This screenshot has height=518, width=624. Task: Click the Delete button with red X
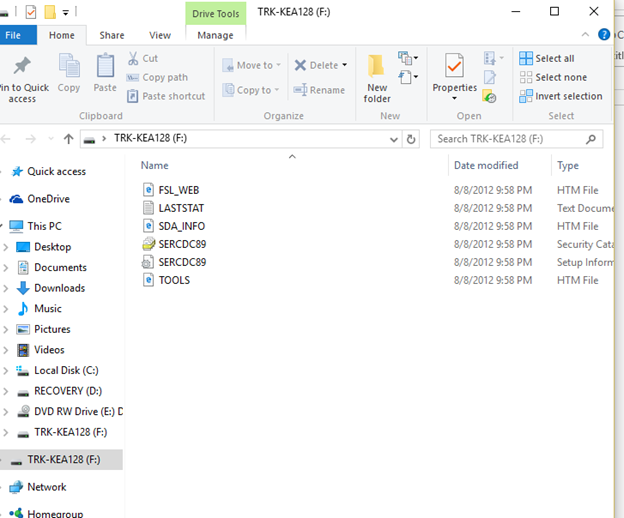(x=316, y=65)
